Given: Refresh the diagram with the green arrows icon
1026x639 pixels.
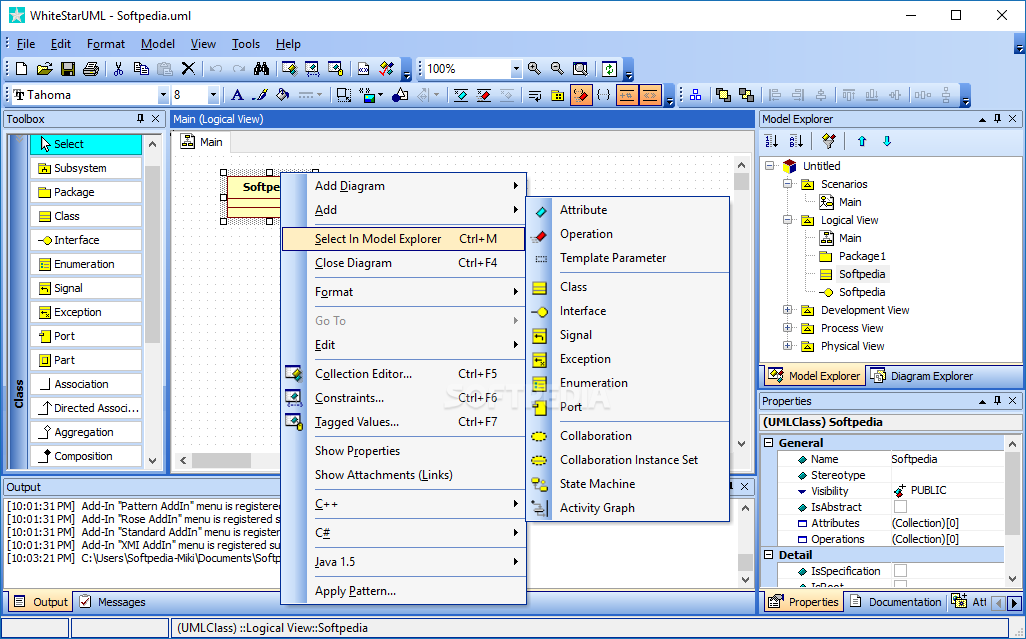Looking at the screenshot, I should pyautogui.click(x=609, y=69).
